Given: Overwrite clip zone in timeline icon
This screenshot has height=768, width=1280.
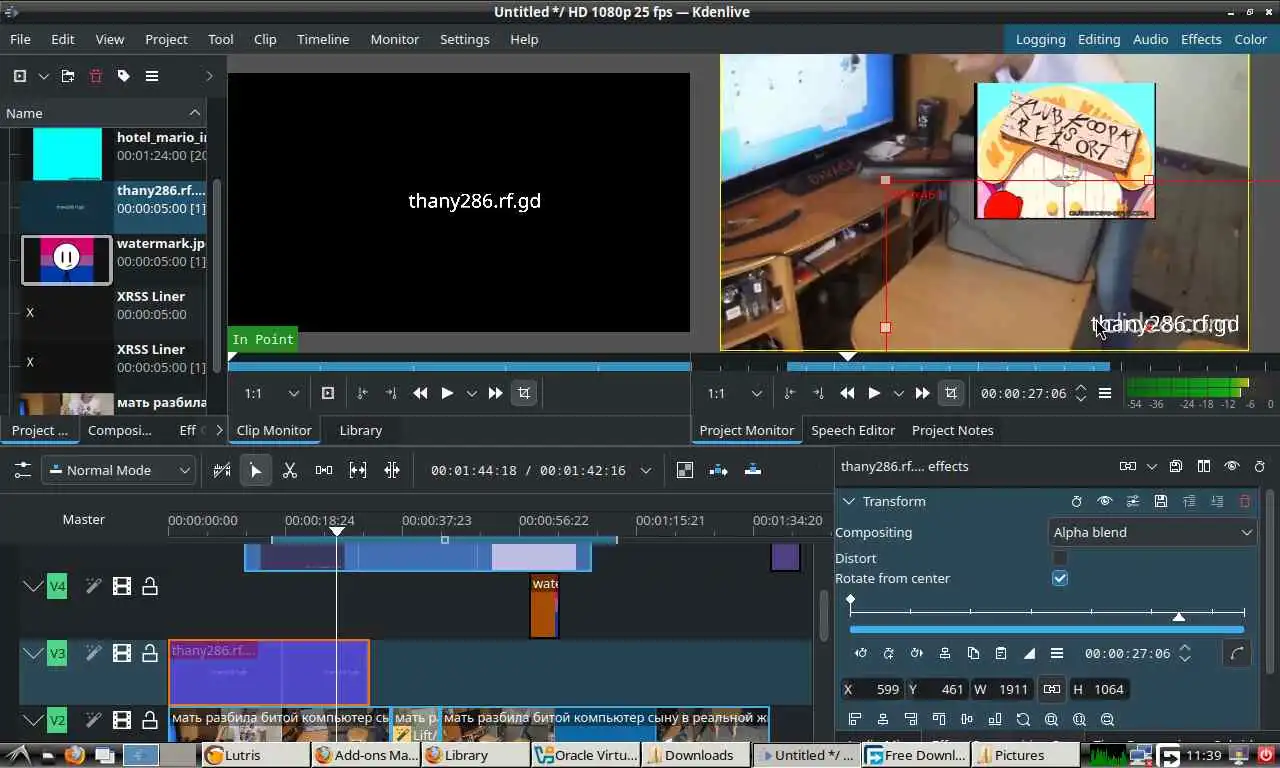Looking at the screenshot, I should coord(753,470).
